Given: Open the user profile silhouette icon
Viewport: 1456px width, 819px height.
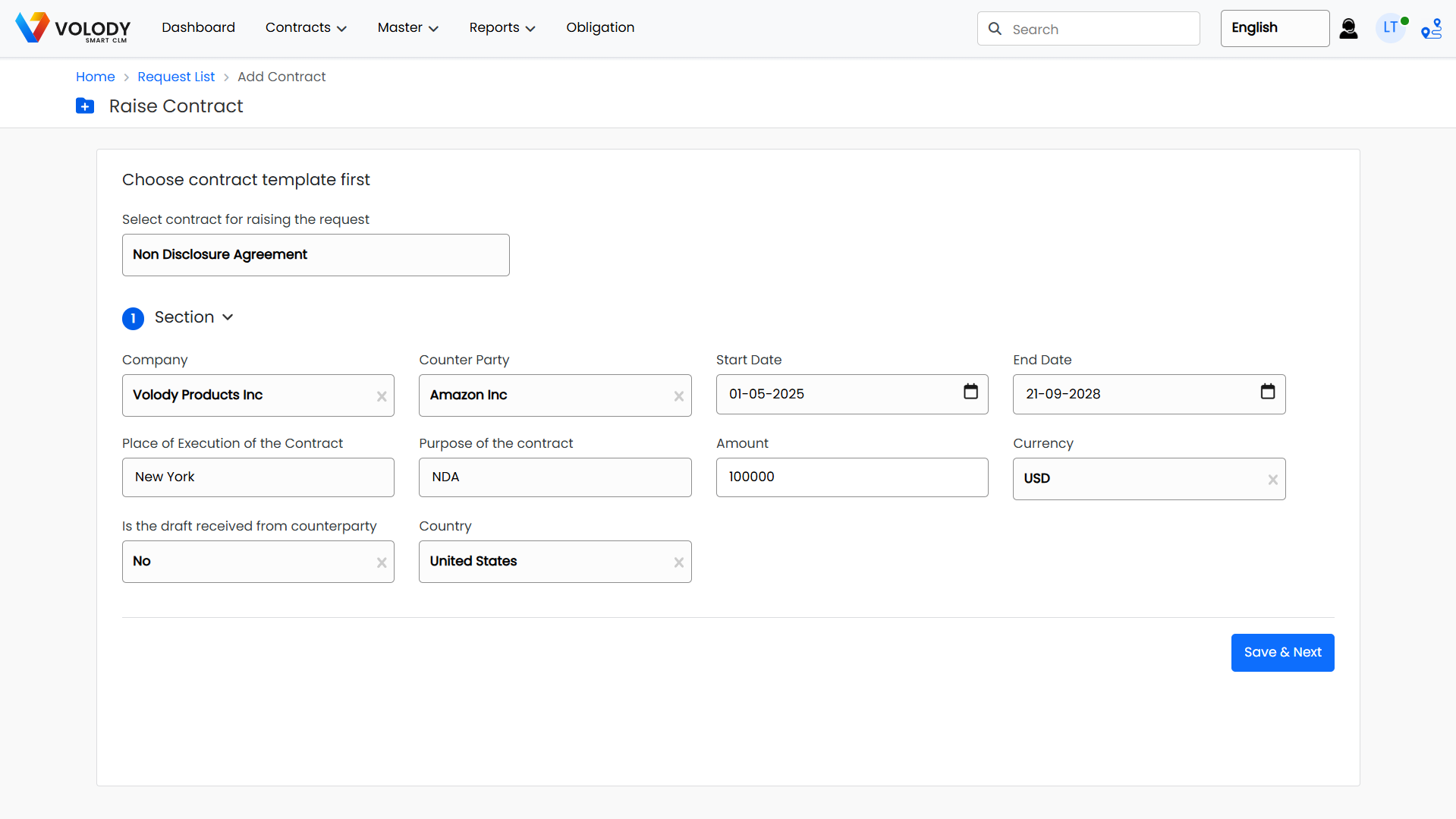Looking at the screenshot, I should pyautogui.click(x=1348, y=29).
